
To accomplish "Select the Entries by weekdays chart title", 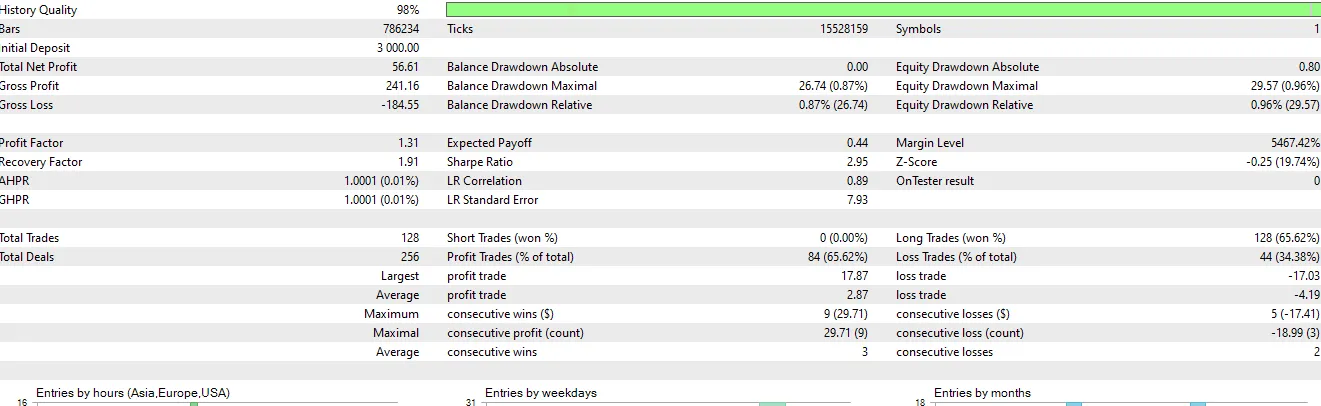I will (540, 393).
